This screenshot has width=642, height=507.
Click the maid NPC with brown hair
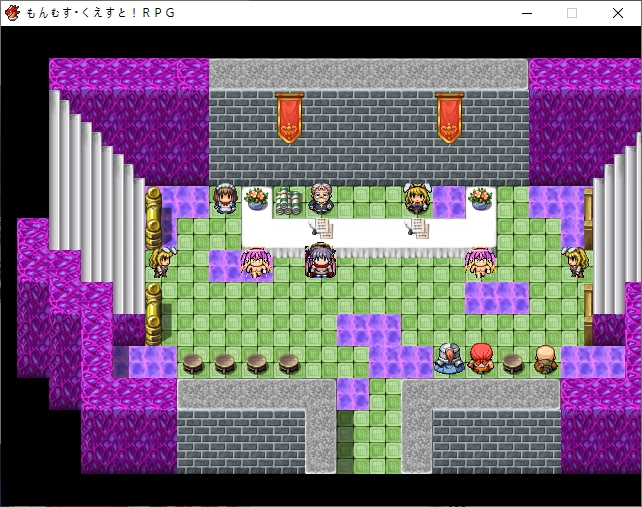[x=225, y=199]
